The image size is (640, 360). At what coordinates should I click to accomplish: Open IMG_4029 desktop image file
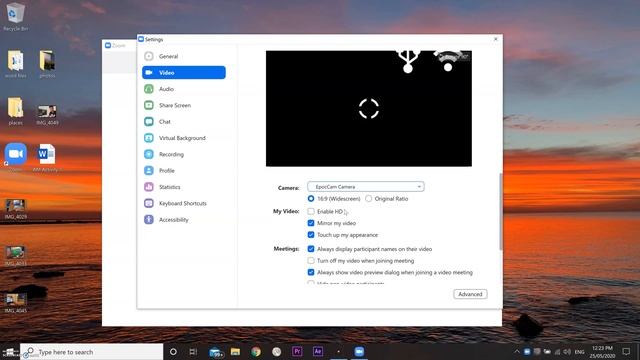16,205
